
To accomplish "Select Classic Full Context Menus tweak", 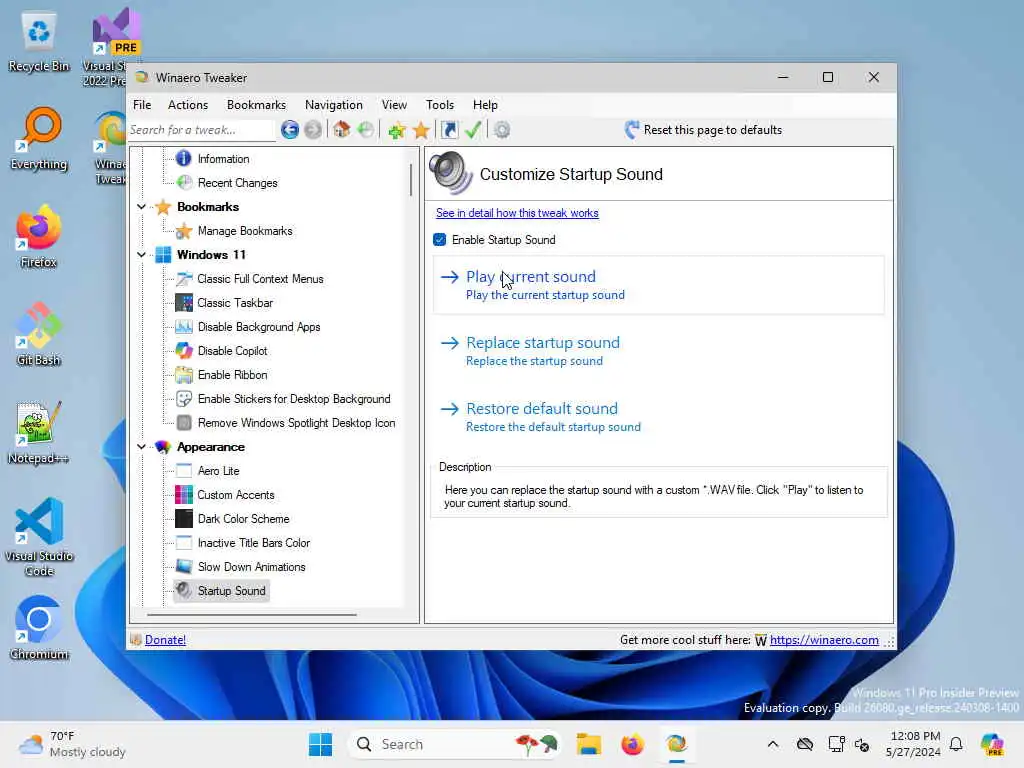I will (x=260, y=279).
